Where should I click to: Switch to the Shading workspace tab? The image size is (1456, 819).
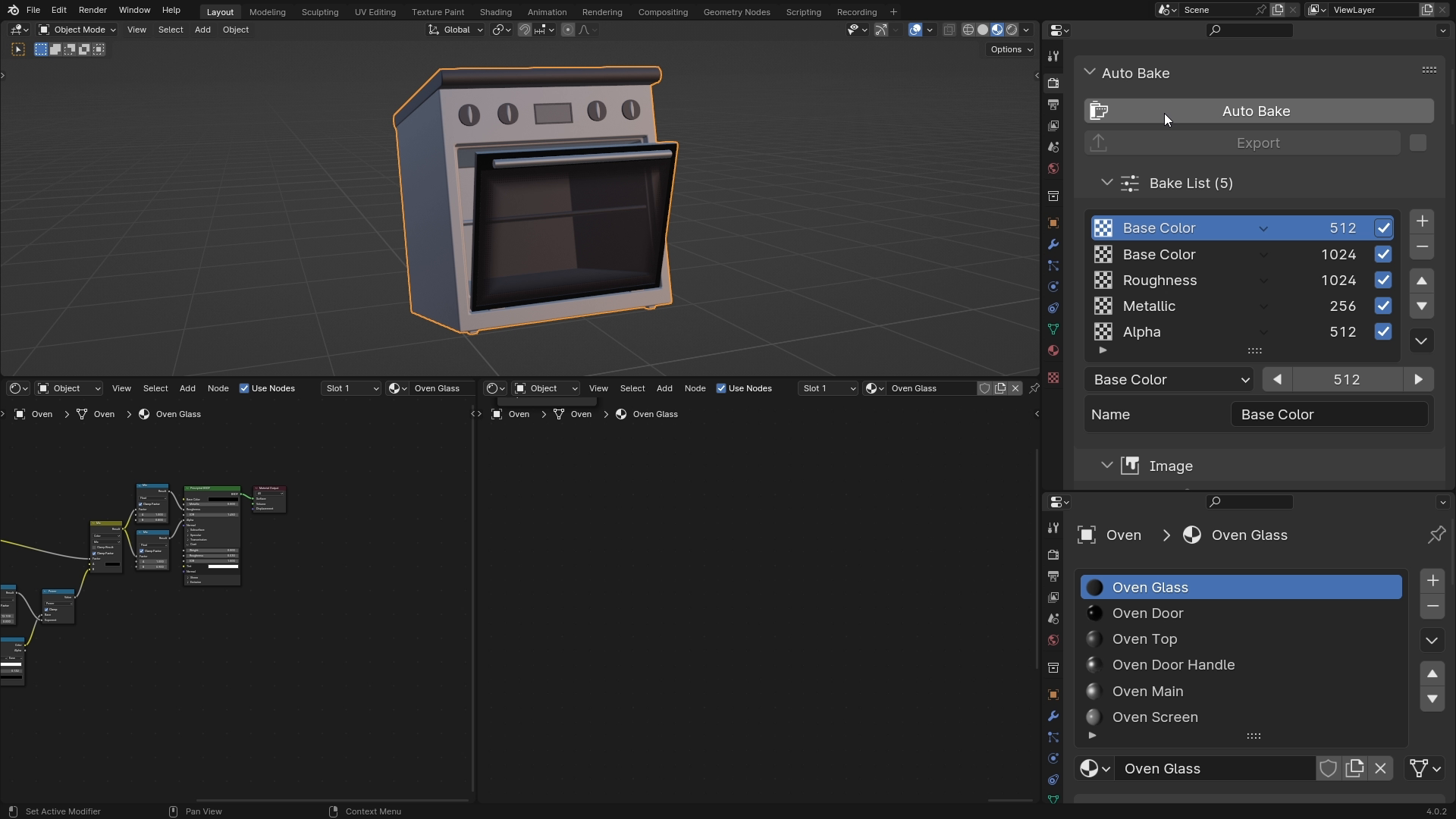(495, 12)
